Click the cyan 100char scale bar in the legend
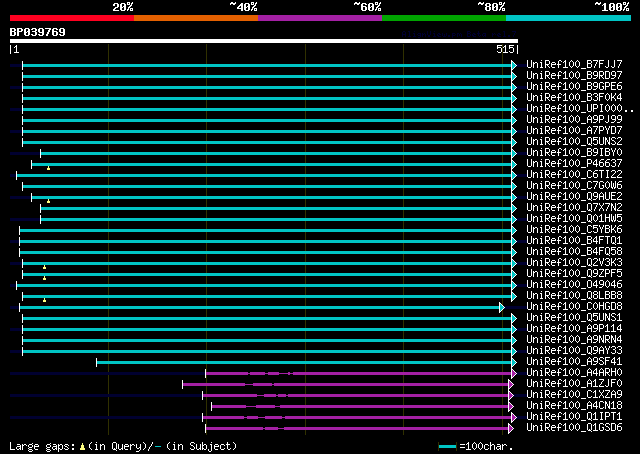Viewport: 640px width, 454px height. coord(447,447)
